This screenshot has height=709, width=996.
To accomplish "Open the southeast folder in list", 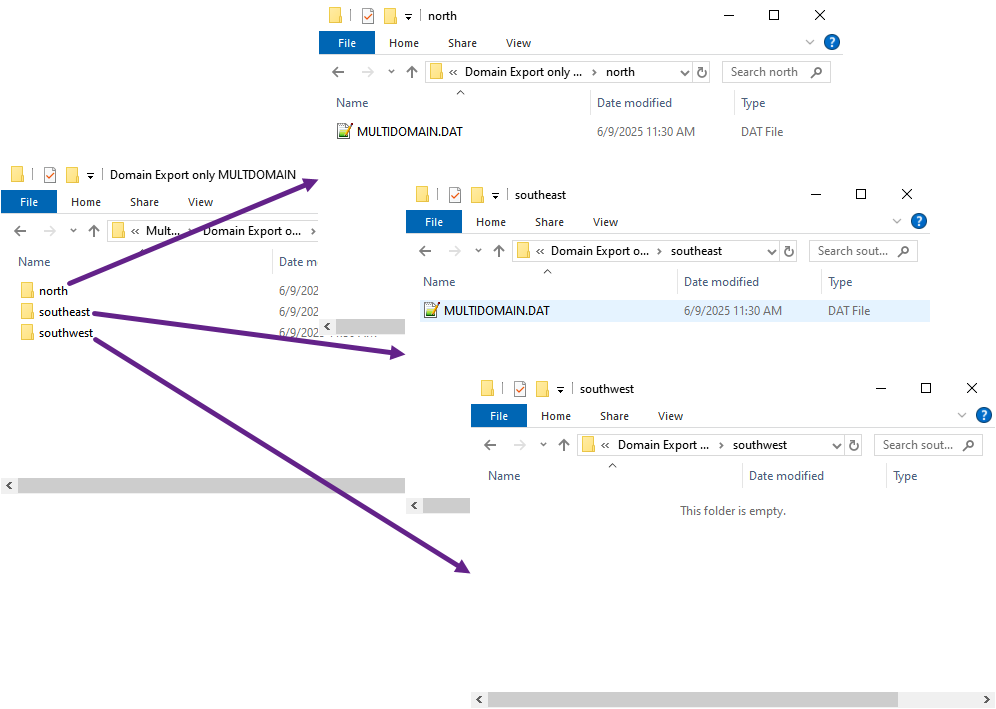I will 64,312.
